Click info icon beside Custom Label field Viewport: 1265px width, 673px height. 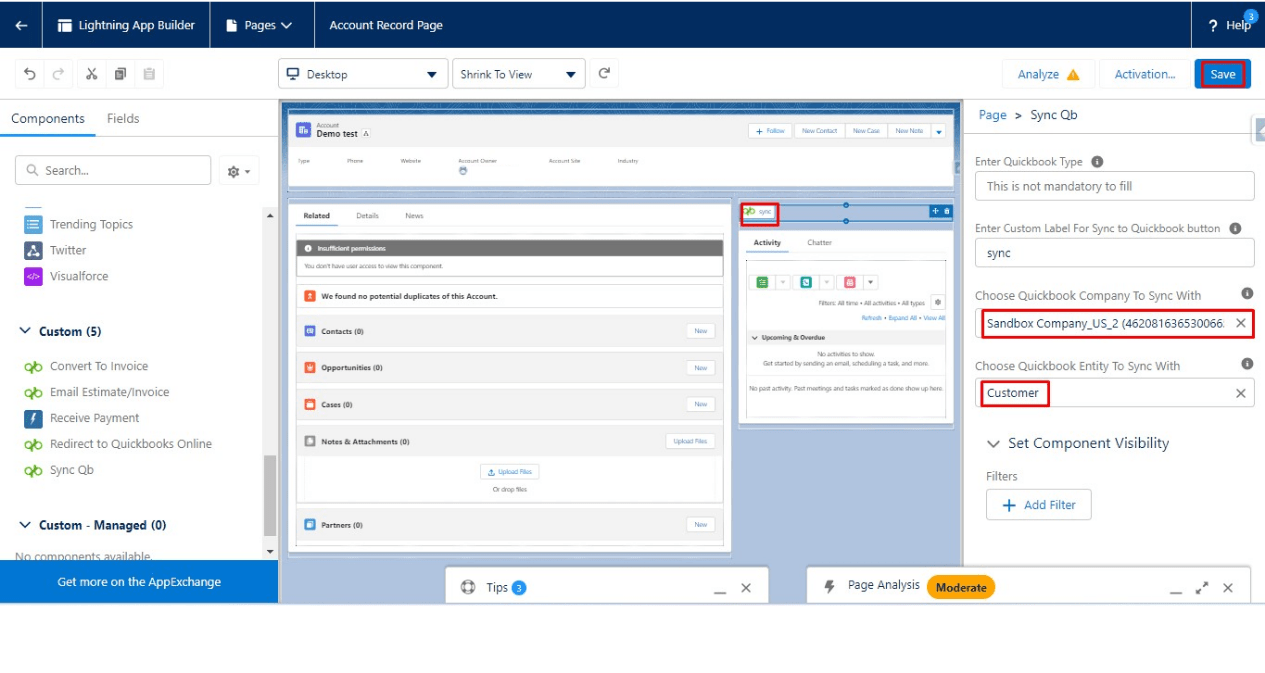(1235, 228)
